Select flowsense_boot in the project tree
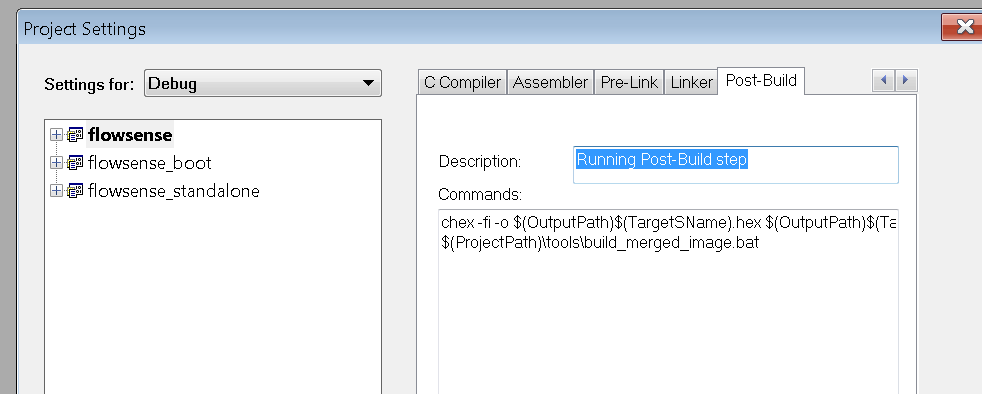This screenshot has height=394, width=982. [150, 163]
